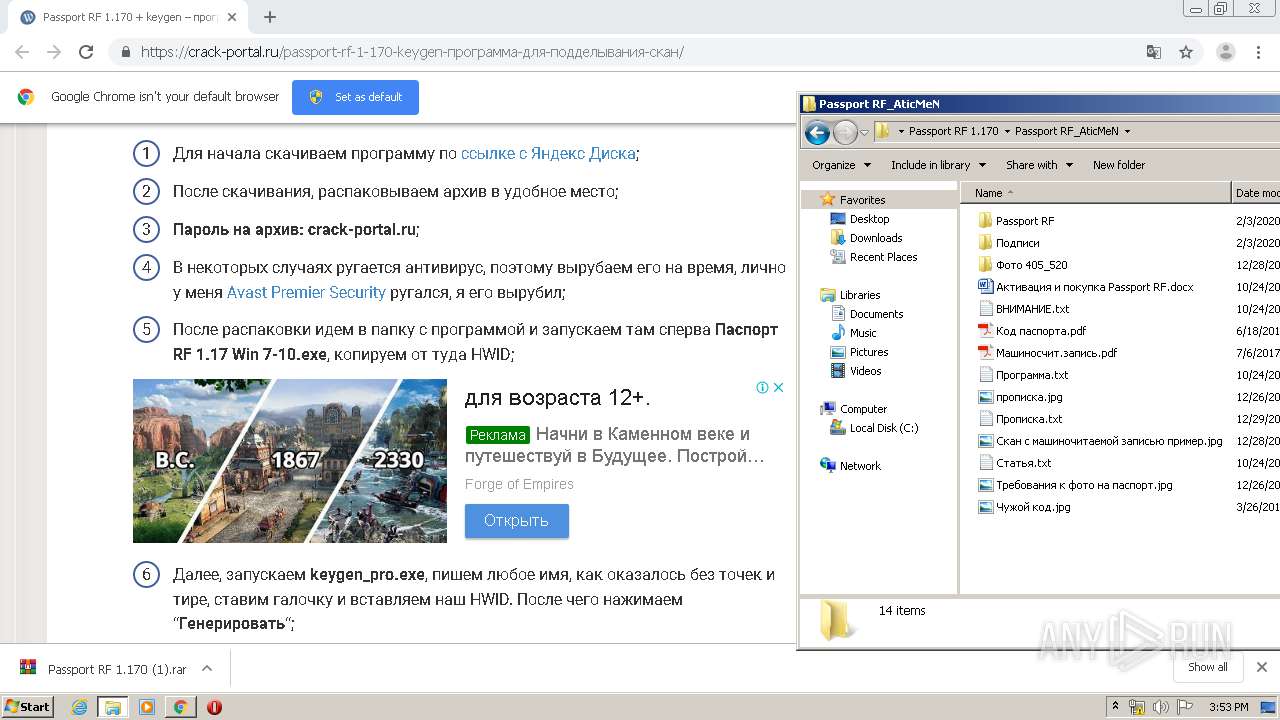
Task: Click the taskbar clock showing 3:53 PM
Action: coord(1228,707)
